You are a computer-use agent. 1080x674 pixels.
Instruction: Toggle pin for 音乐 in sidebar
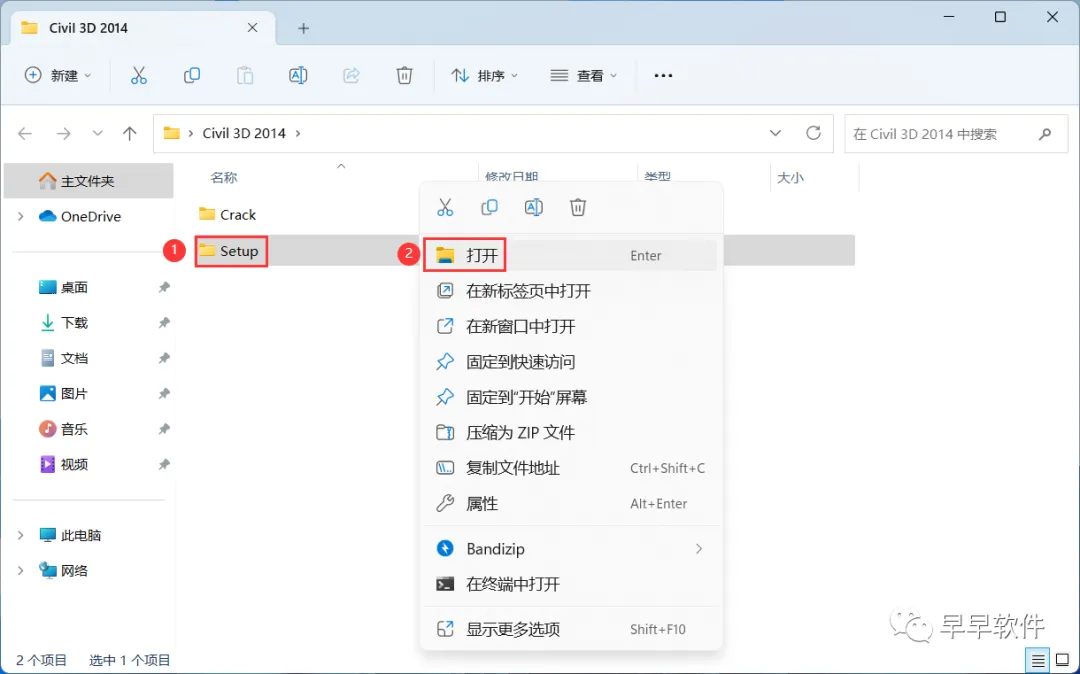point(164,429)
